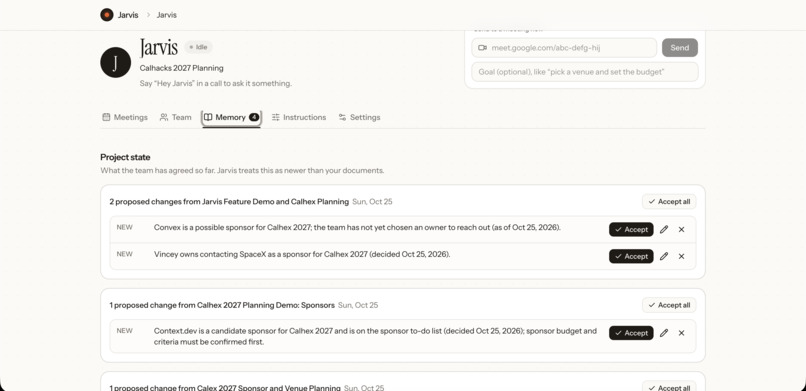Focus the optional Goal input field
The image size is (806, 391).
585,72
